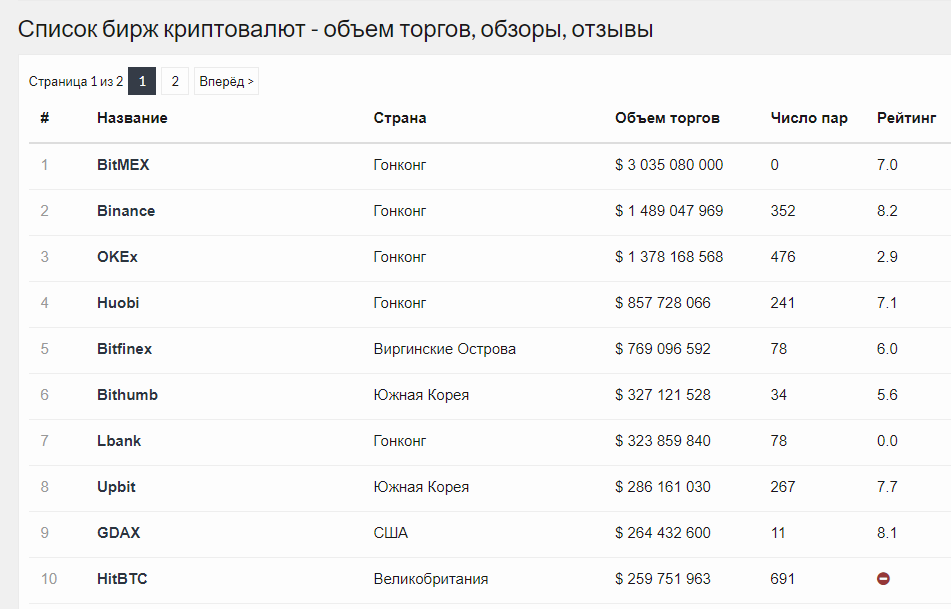The image size is (951, 609).
Task: Open the GDAX exchange link
Action: coord(119,533)
